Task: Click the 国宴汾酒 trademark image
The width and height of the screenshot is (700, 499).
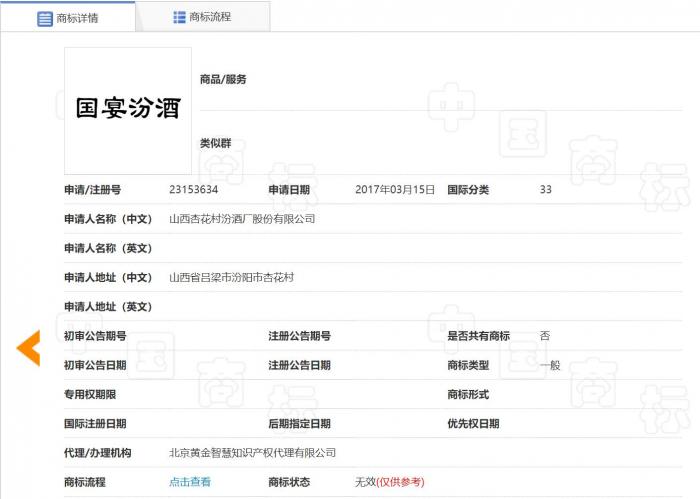Action: click(x=128, y=111)
